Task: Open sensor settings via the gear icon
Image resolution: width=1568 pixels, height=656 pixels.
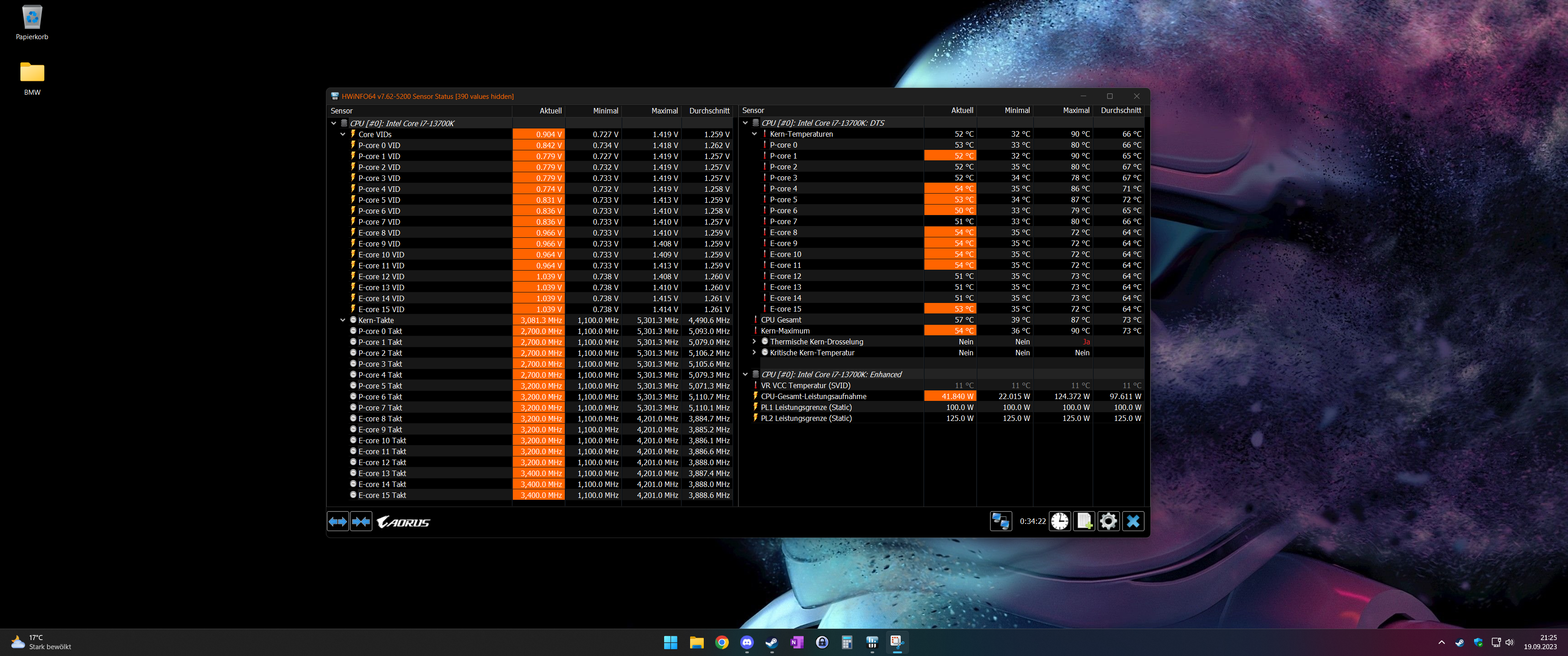Action: click(x=1109, y=522)
